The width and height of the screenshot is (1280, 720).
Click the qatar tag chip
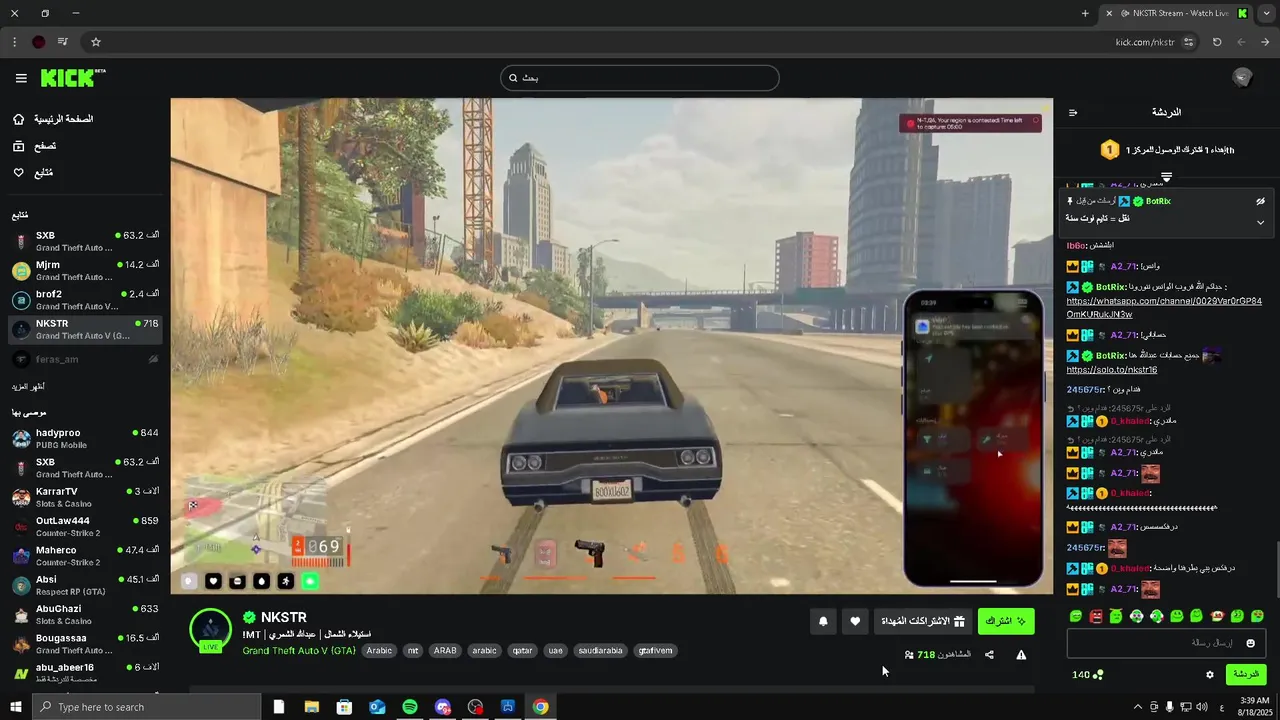point(522,650)
